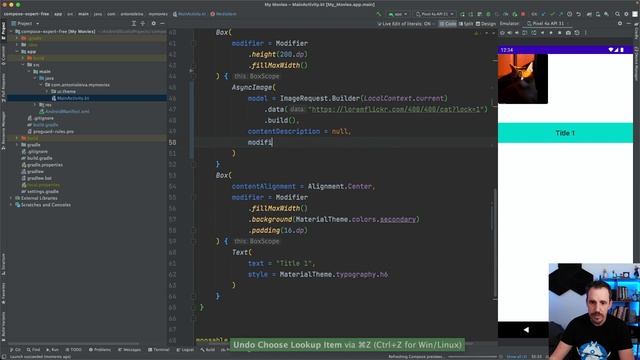Tap the emulator Back navigation triangle
The image size is (640, 360).
(x=526, y=330)
